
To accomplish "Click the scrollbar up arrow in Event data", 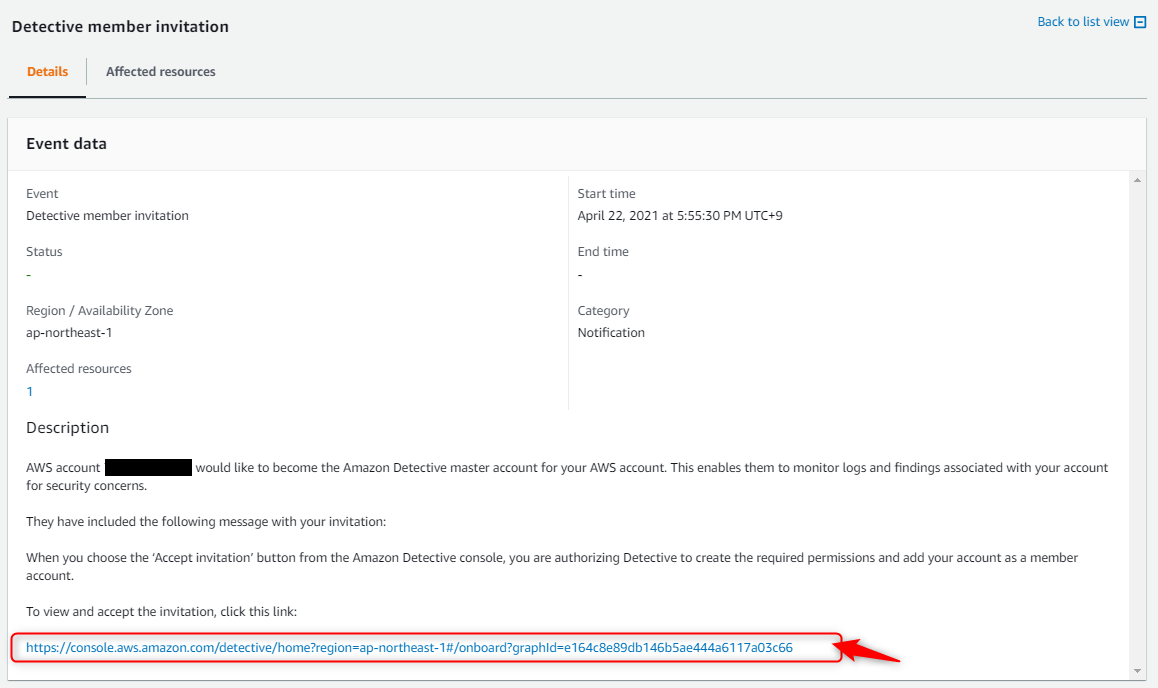I will [1136, 180].
